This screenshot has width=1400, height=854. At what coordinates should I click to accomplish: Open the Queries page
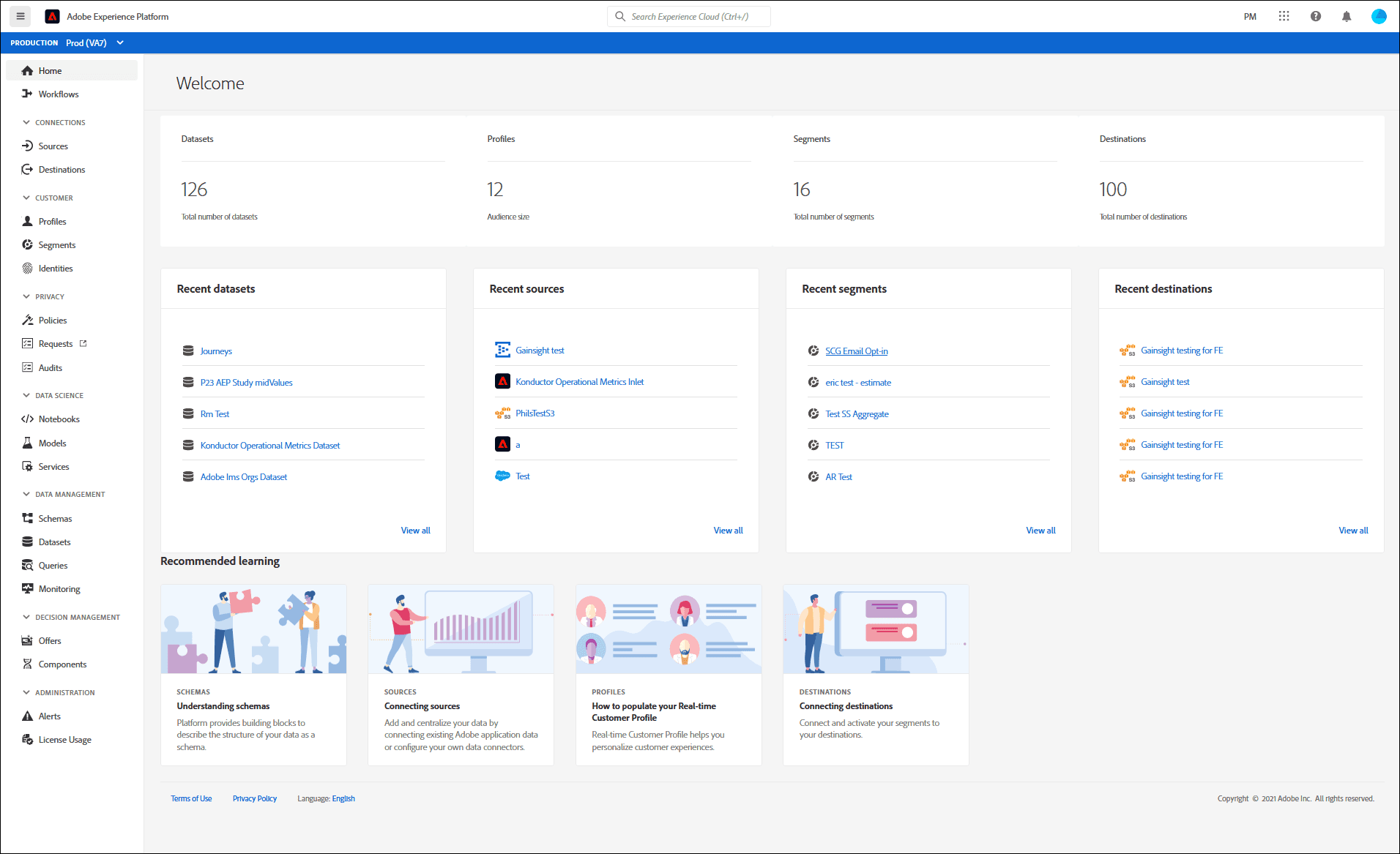click(53, 565)
